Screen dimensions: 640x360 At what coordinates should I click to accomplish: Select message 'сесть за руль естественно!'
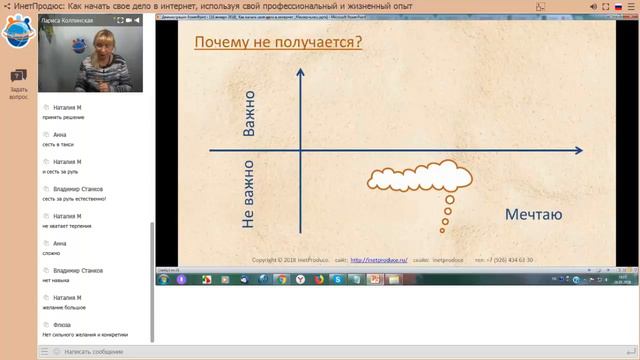74,199
